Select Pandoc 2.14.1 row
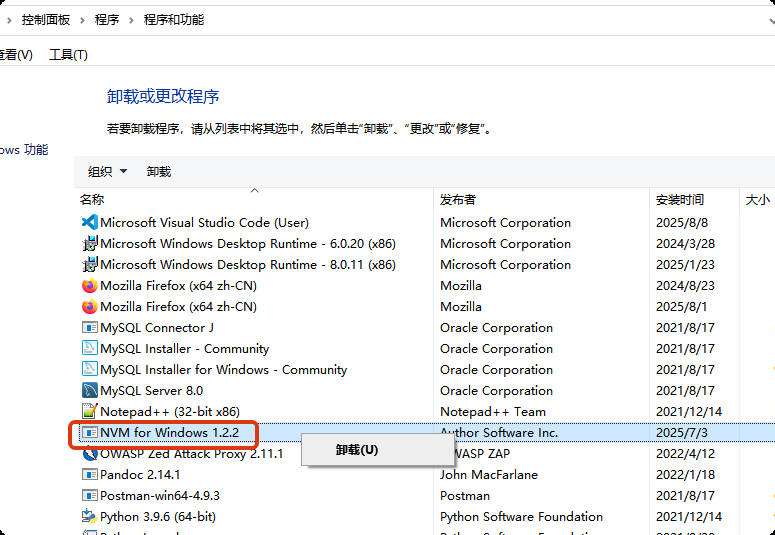Viewport: 775px width, 535px height. (140, 475)
